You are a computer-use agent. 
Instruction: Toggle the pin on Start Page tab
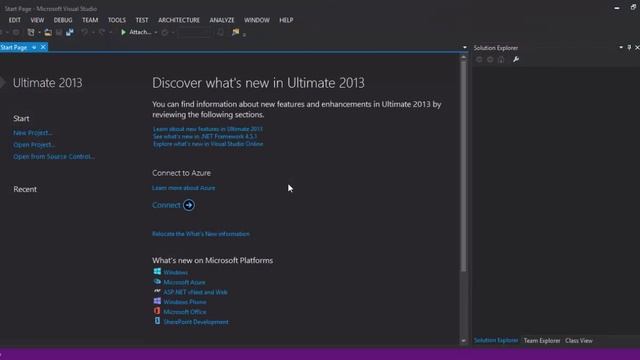tap(34, 47)
